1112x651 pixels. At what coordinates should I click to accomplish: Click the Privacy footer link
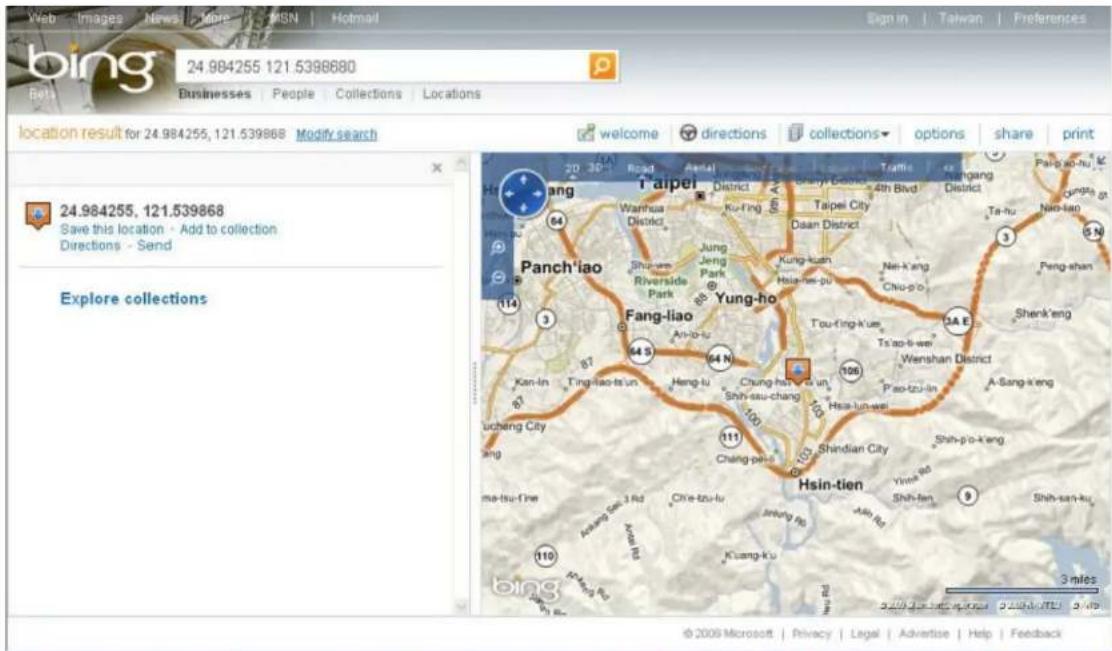[x=811, y=633]
